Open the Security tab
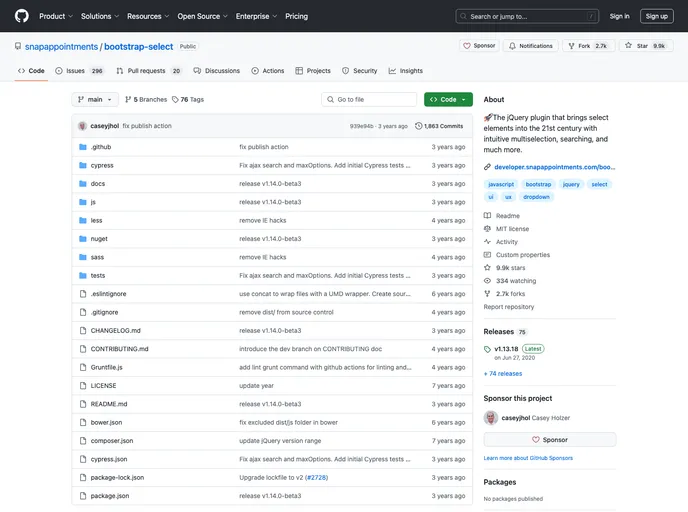 [x=359, y=71]
